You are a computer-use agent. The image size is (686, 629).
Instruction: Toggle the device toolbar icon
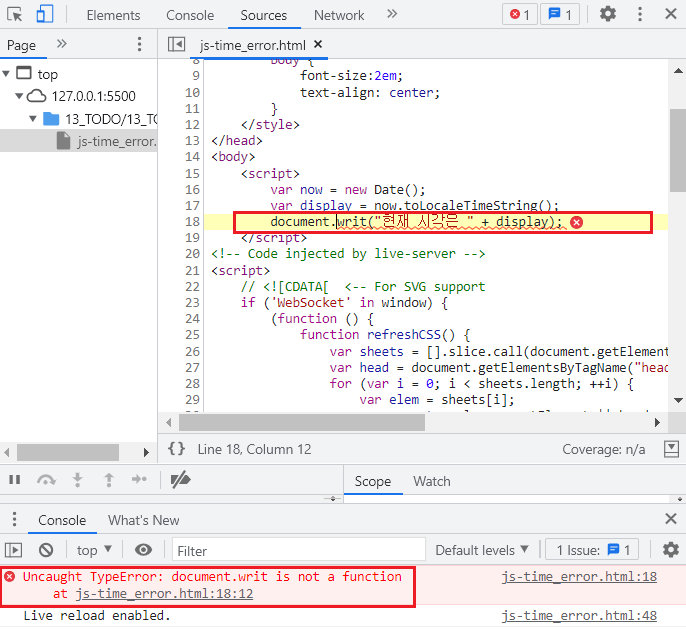click(45, 15)
